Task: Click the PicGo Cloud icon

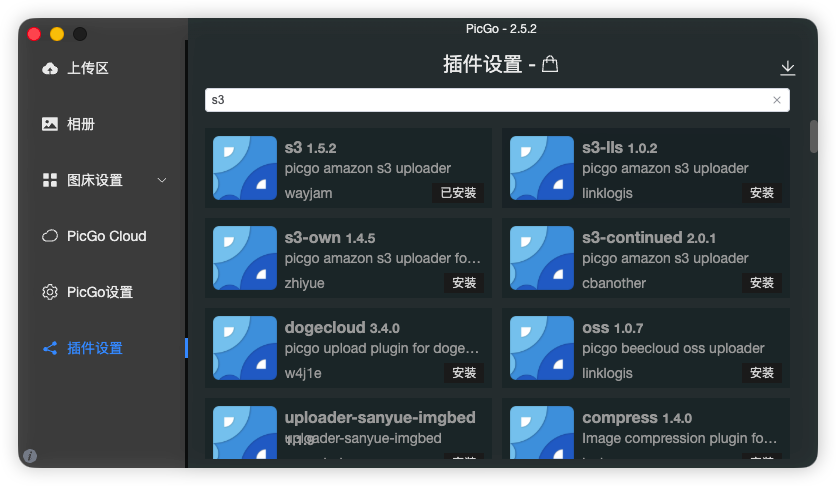Action: 50,236
